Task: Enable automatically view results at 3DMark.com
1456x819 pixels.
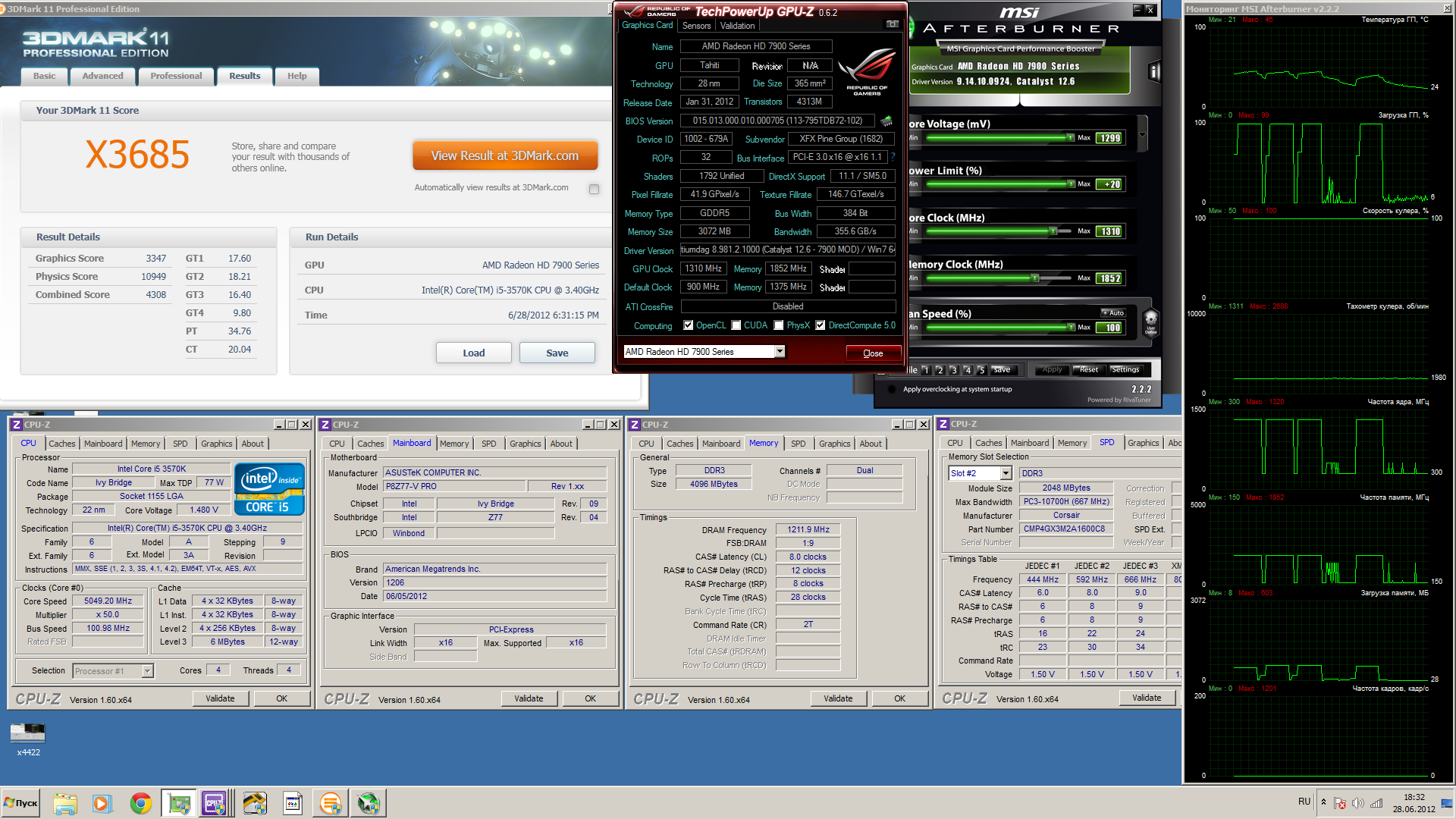Action: (594, 189)
